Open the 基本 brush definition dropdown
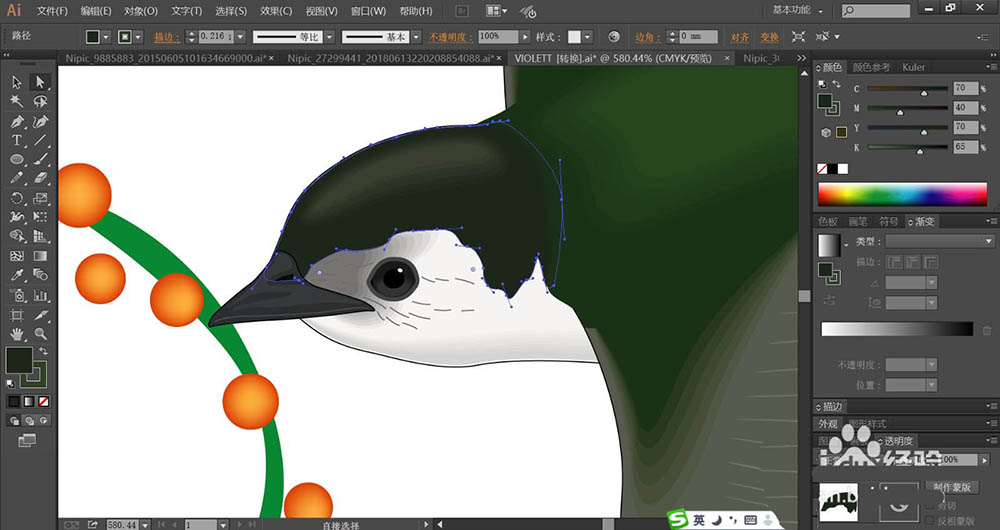 click(416, 37)
